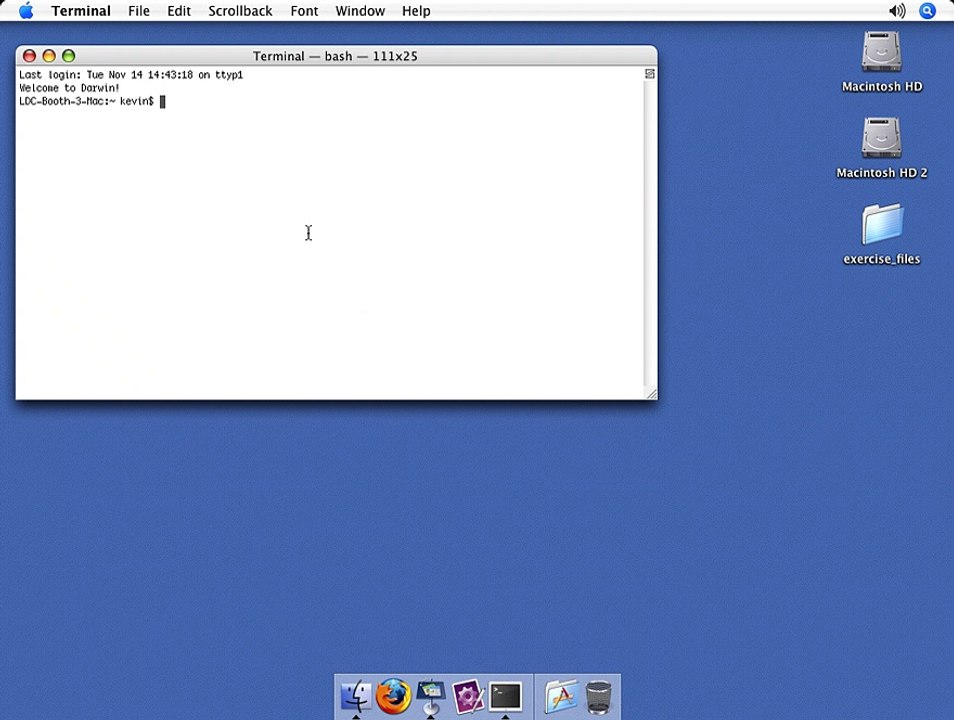Click the 'Macintosh HD' label text

882,86
